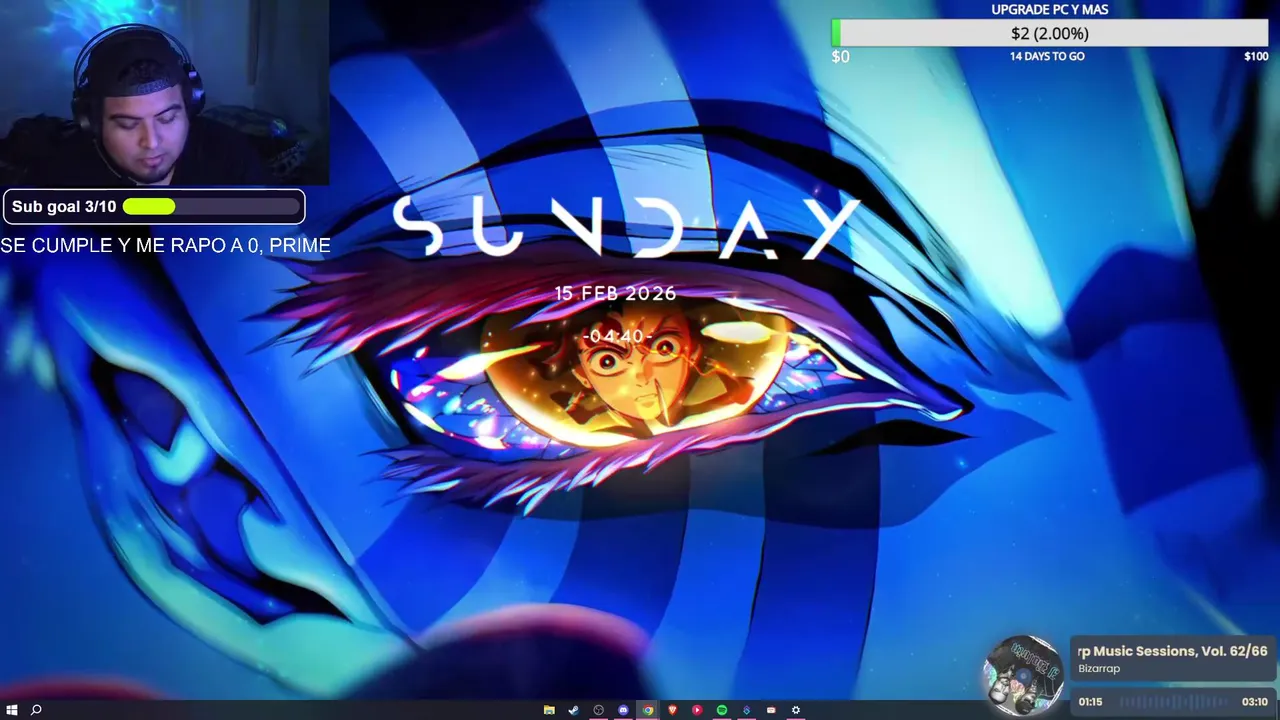This screenshot has height=720, width=1280.
Task: Click the '$2 (2.00%)' donation goal bar
Action: pos(1050,34)
